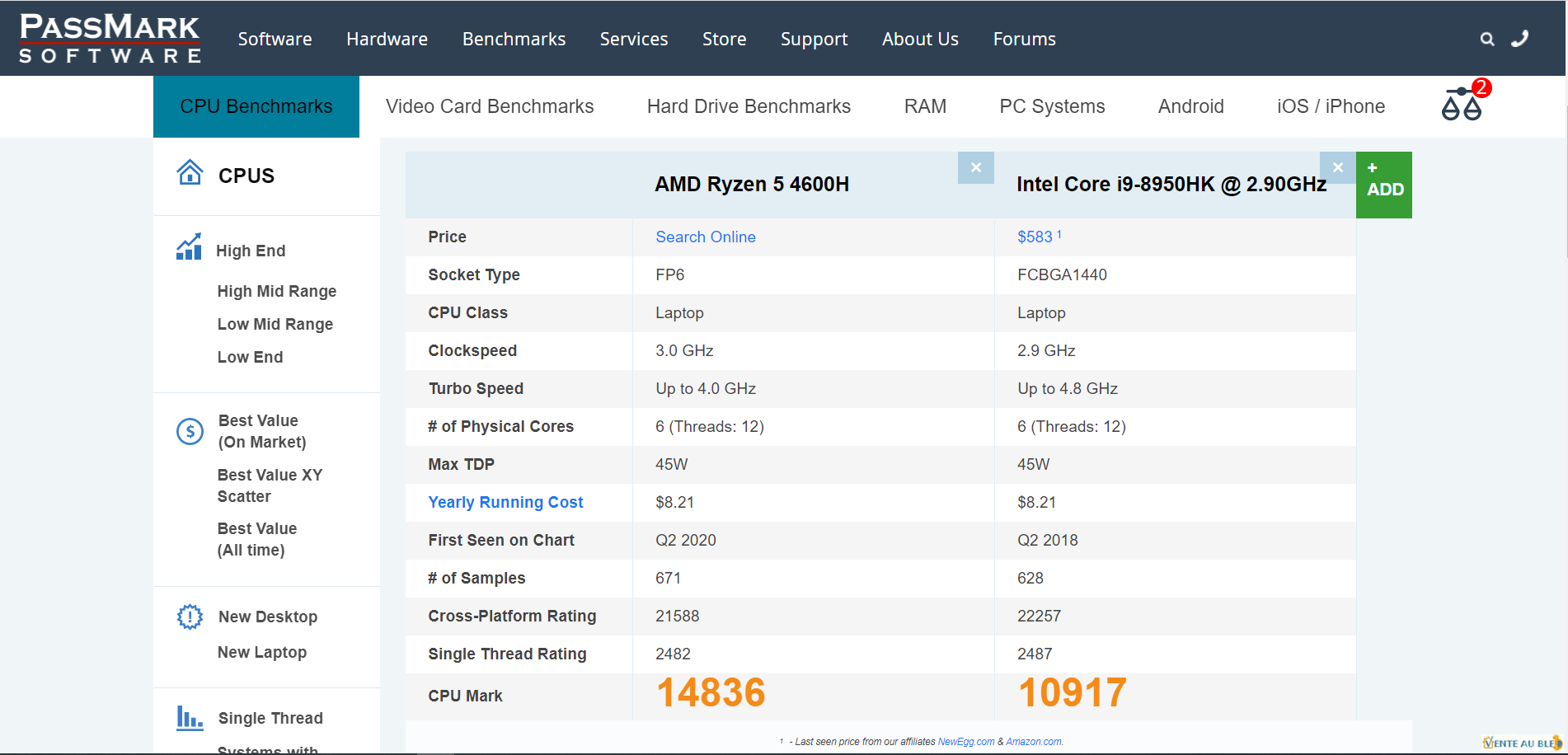Click the Up to 4.8 GHz value

point(1068,388)
